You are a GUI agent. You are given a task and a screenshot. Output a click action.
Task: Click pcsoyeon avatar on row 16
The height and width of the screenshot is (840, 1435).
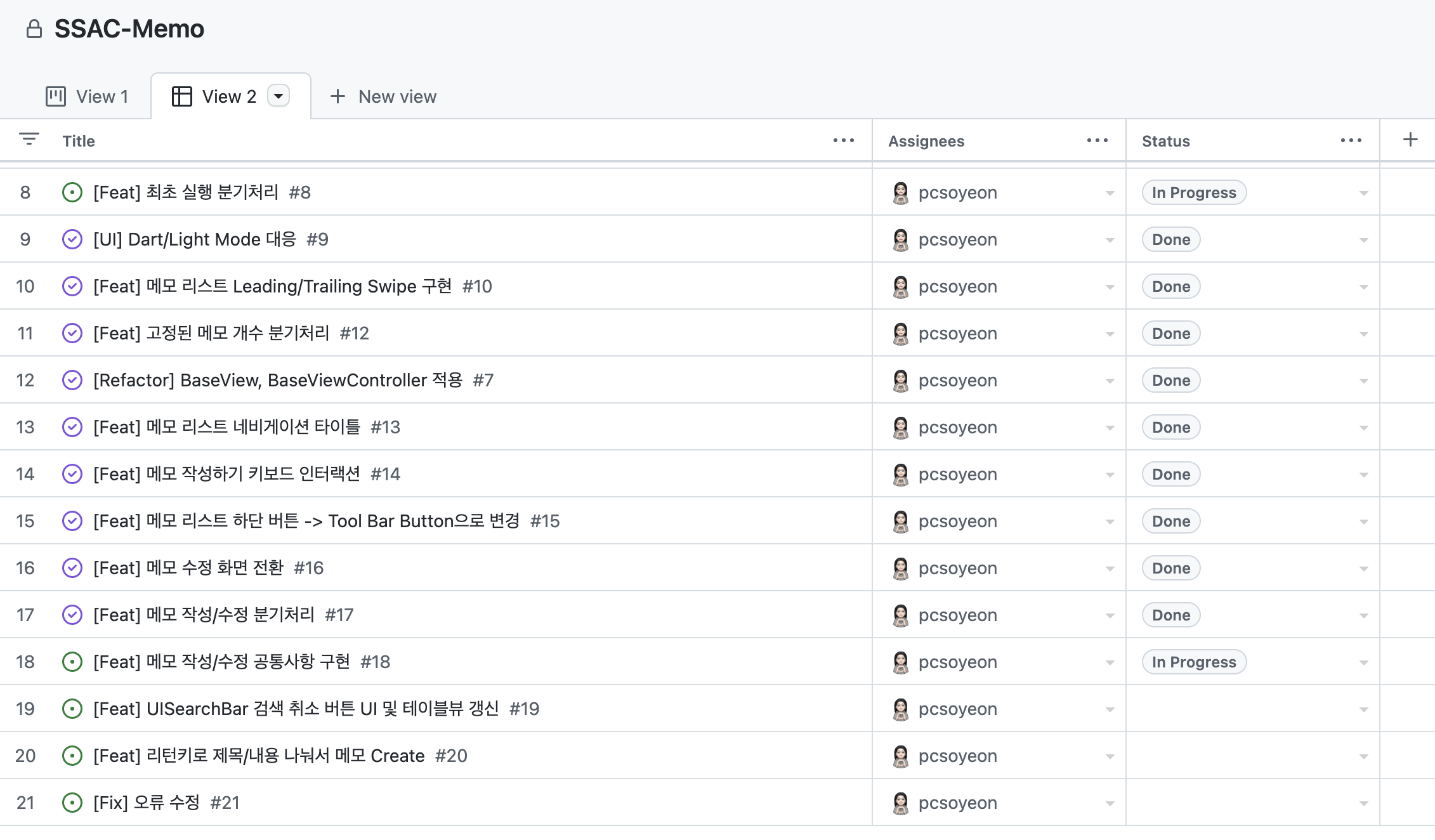900,568
